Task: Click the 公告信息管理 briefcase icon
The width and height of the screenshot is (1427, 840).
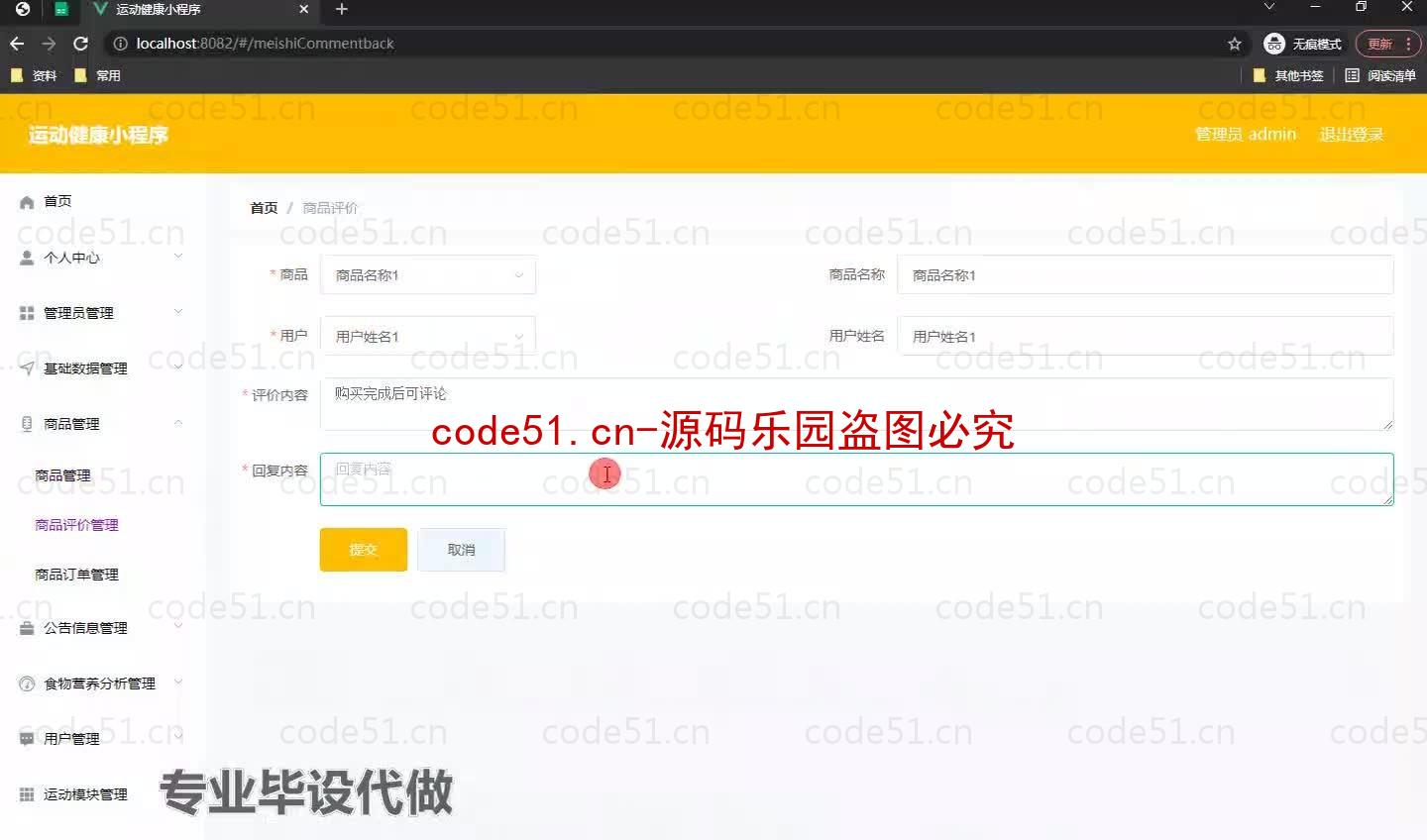Action: [x=27, y=628]
